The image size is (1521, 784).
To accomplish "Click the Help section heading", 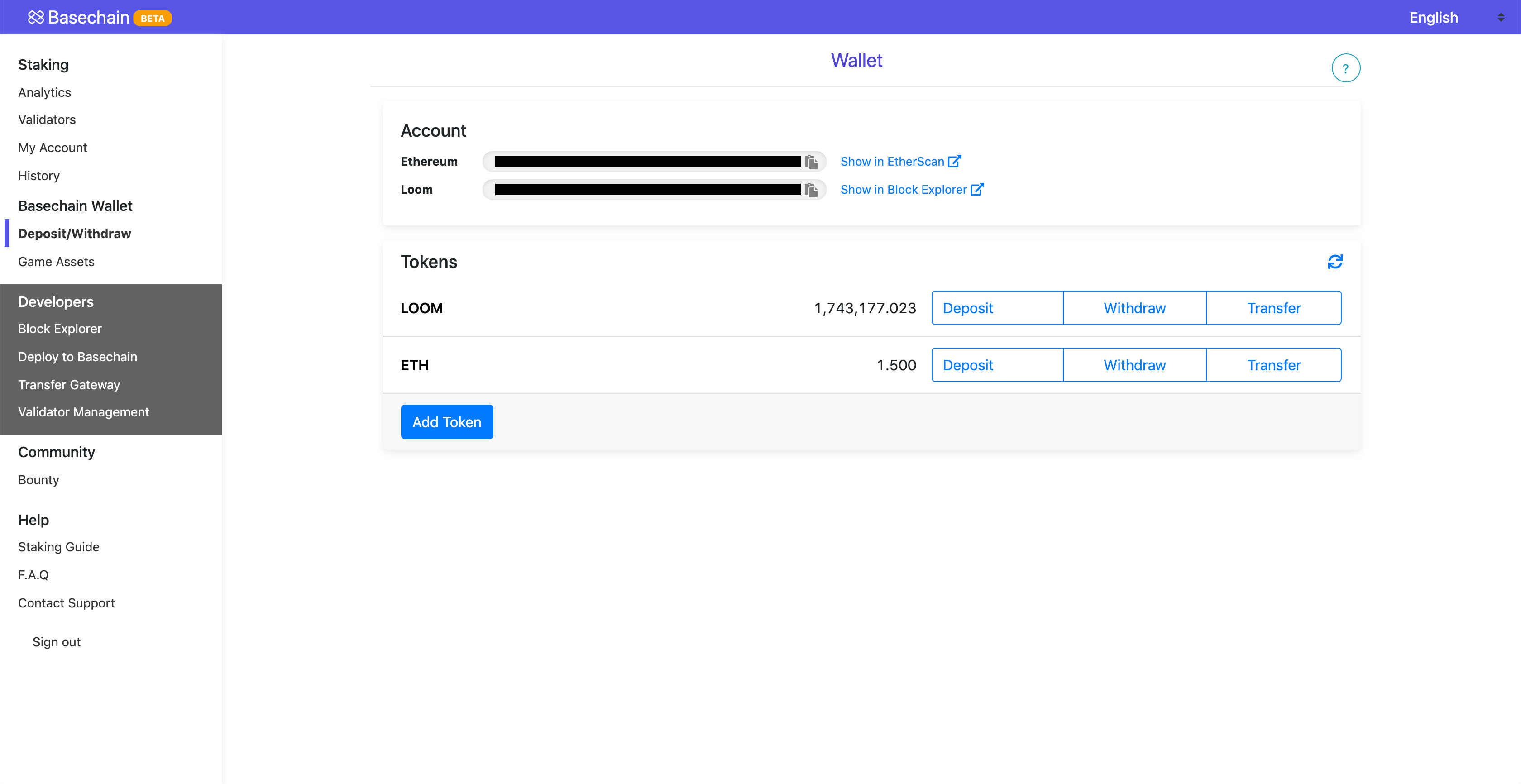I will click(x=33, y=520).
